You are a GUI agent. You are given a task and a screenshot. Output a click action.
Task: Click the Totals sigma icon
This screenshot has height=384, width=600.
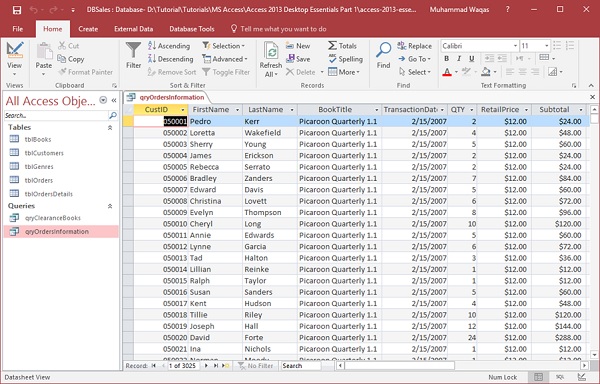click(332, 46)
